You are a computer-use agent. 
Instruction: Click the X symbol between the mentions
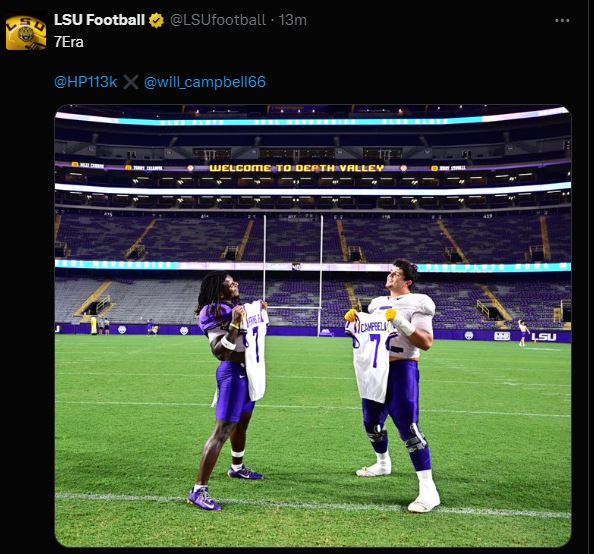click(131, 82)
